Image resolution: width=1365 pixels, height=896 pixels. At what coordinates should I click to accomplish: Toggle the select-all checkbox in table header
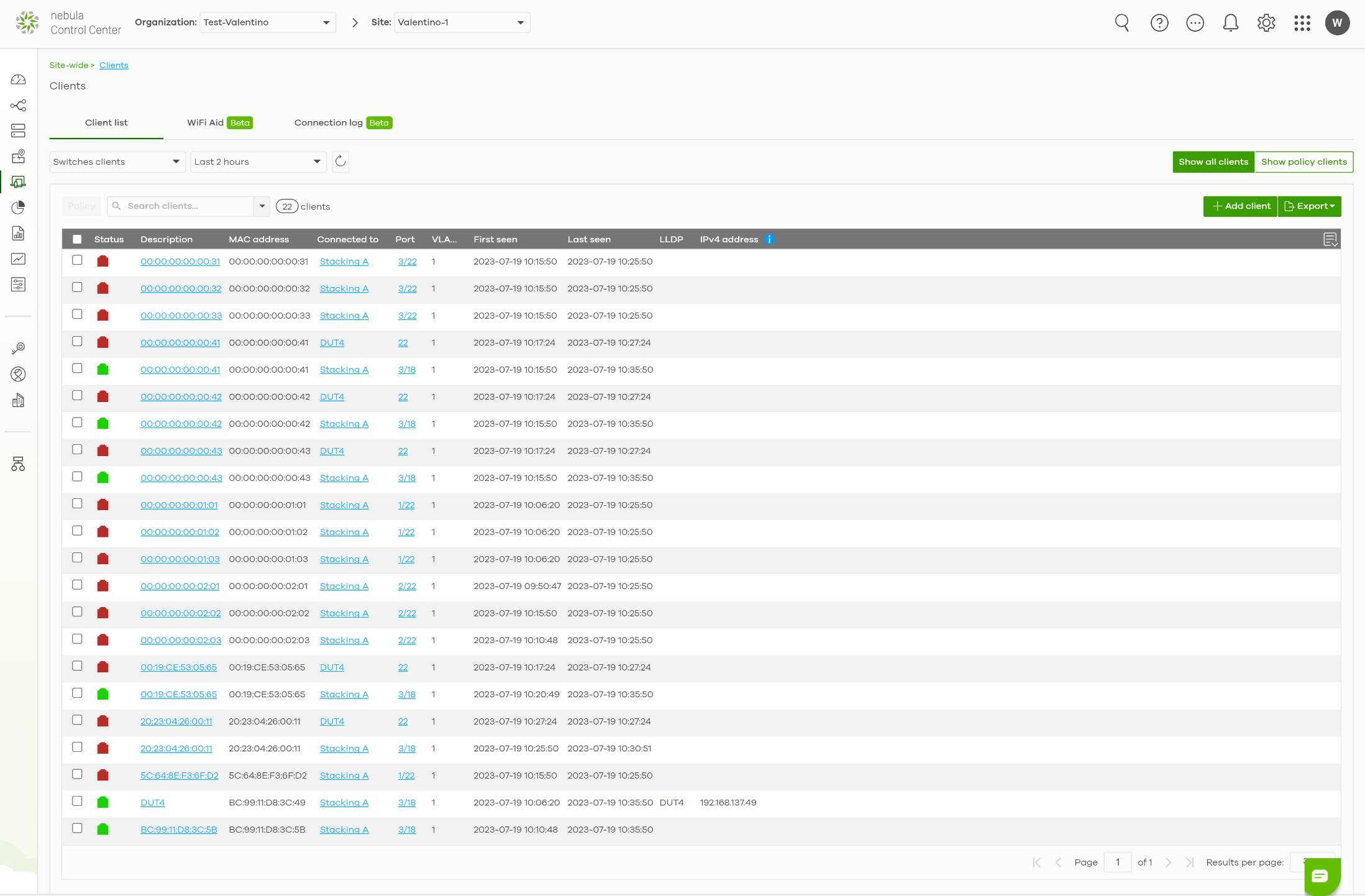tap(77, 239)
